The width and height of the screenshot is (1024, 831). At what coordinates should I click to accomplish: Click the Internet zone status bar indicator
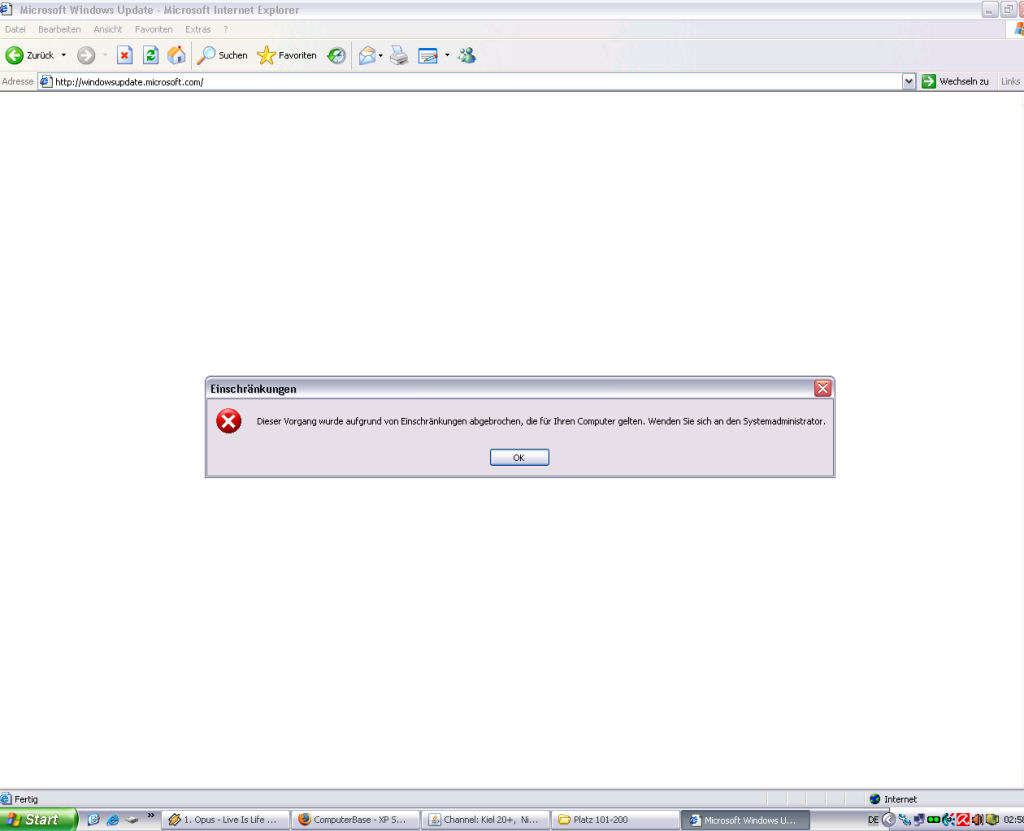point(893,799)
